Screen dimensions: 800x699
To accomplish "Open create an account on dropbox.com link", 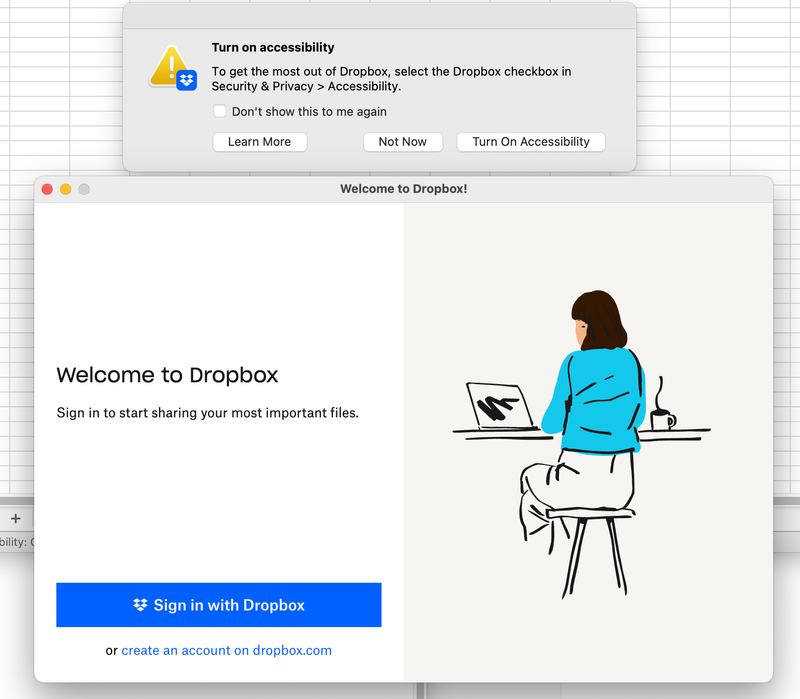I will pyautogui.click(x=227, y=651).
